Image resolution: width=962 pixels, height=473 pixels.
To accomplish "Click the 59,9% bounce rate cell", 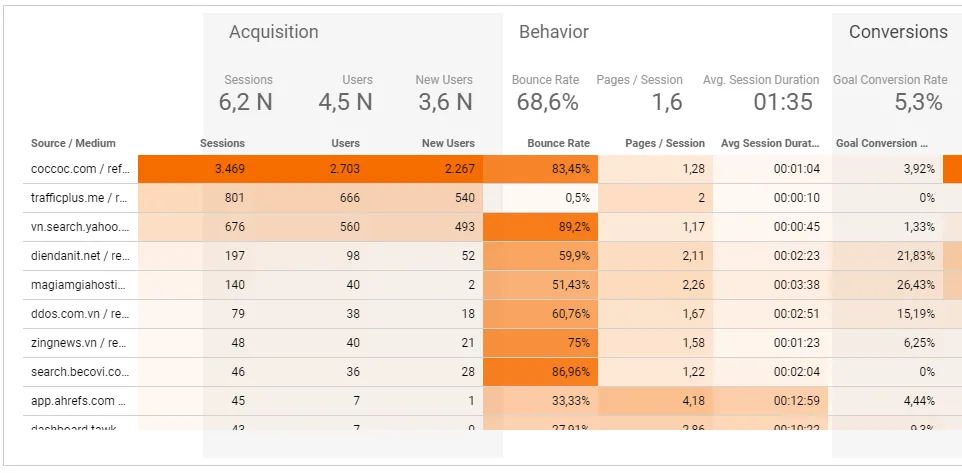I will pyautogui.click(x=541, y=256).
